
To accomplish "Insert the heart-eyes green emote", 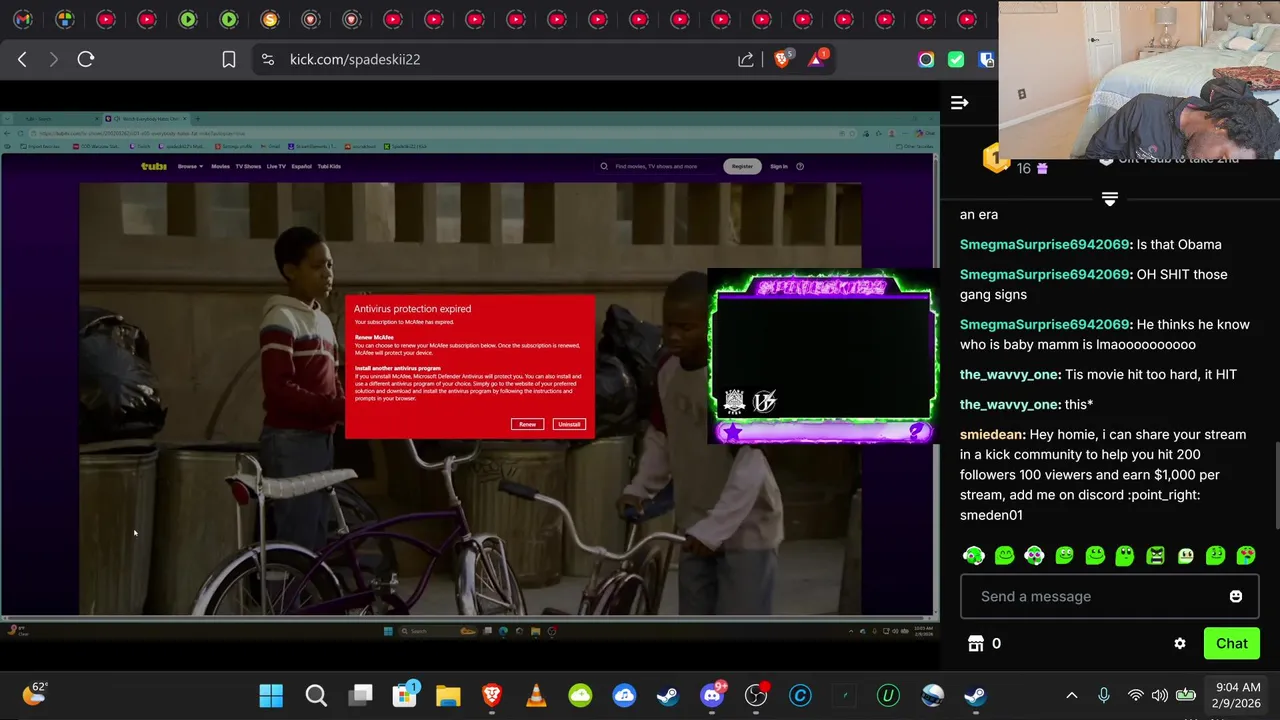I will click(1246, 555).
